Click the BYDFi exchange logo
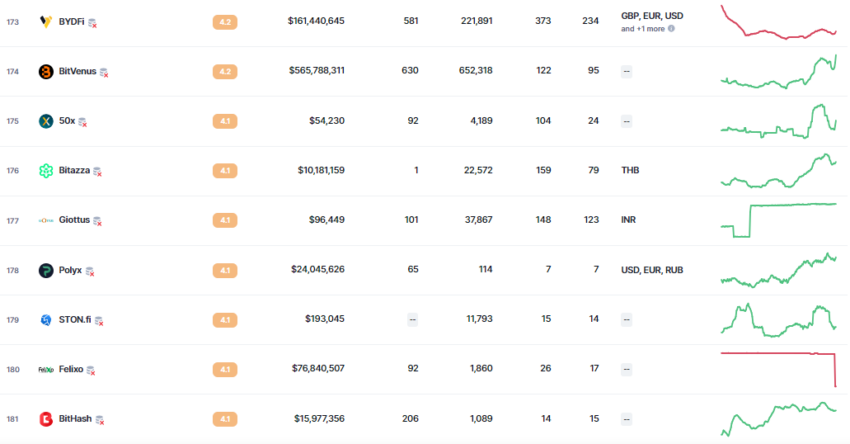This screenshot has height=444, width=850. (x=46, y=22)
